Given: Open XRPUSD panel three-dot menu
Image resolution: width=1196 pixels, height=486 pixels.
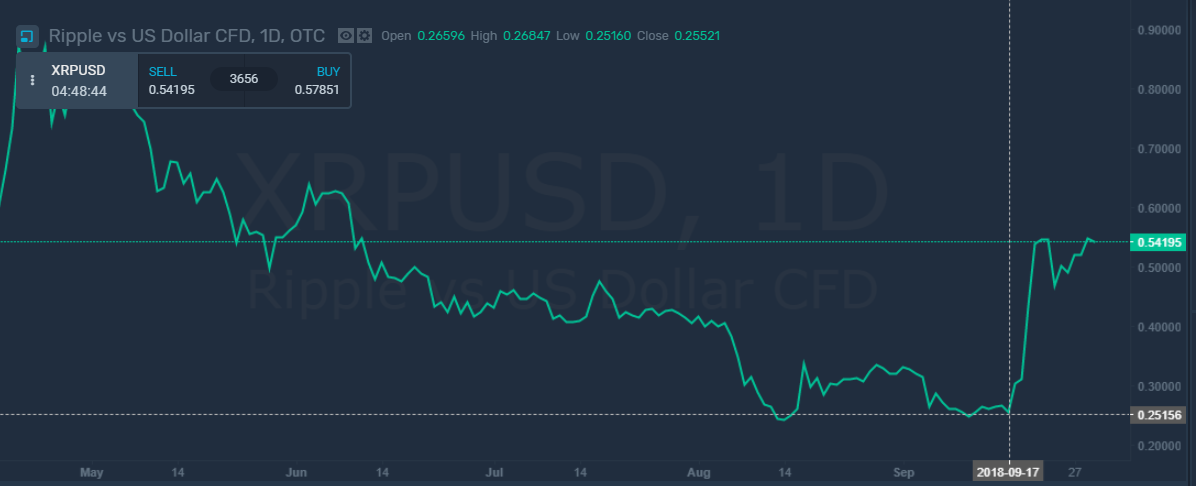Looking at the screenshot, I should 32,80.
